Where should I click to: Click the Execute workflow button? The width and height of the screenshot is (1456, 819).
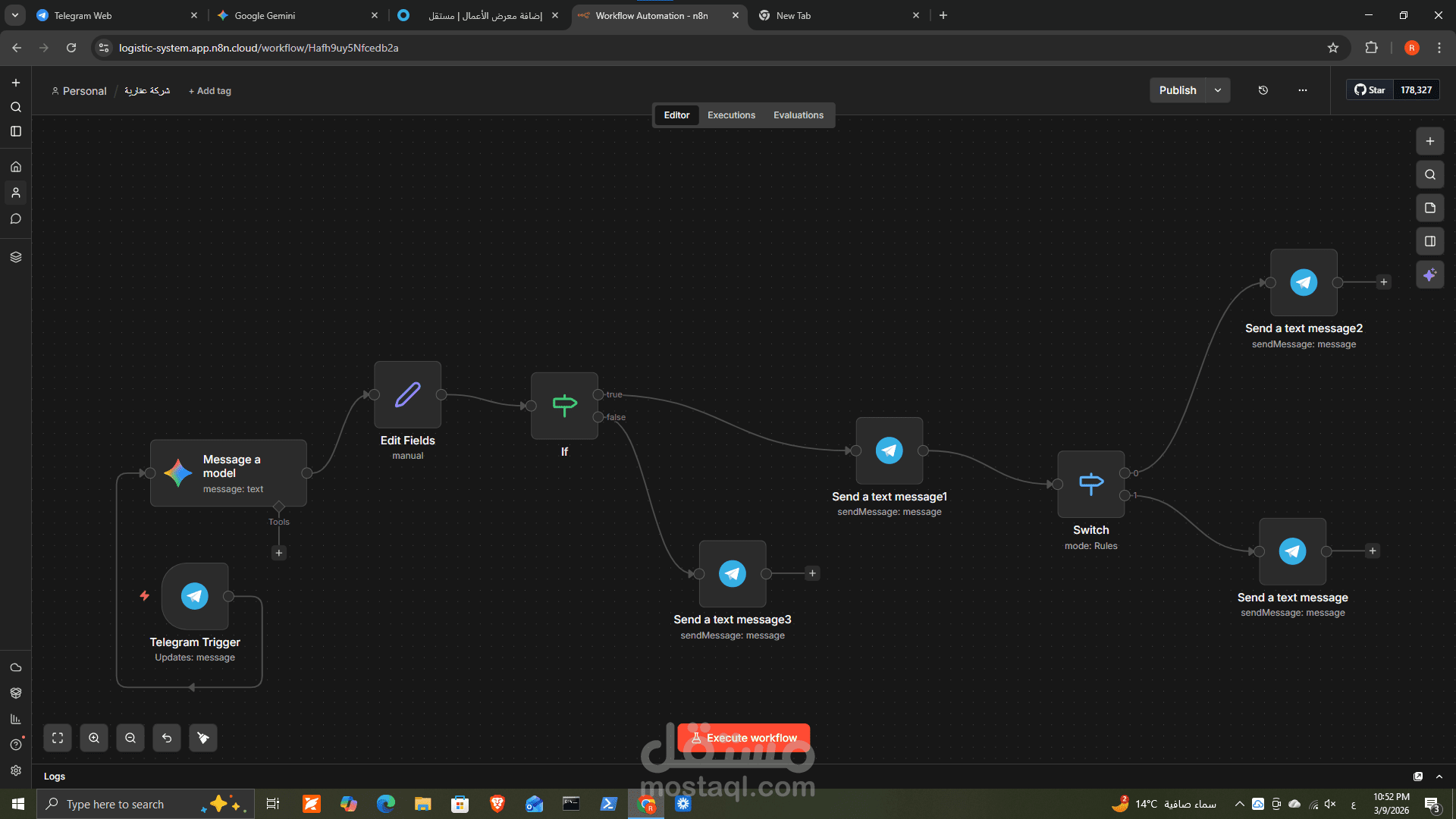743,738
